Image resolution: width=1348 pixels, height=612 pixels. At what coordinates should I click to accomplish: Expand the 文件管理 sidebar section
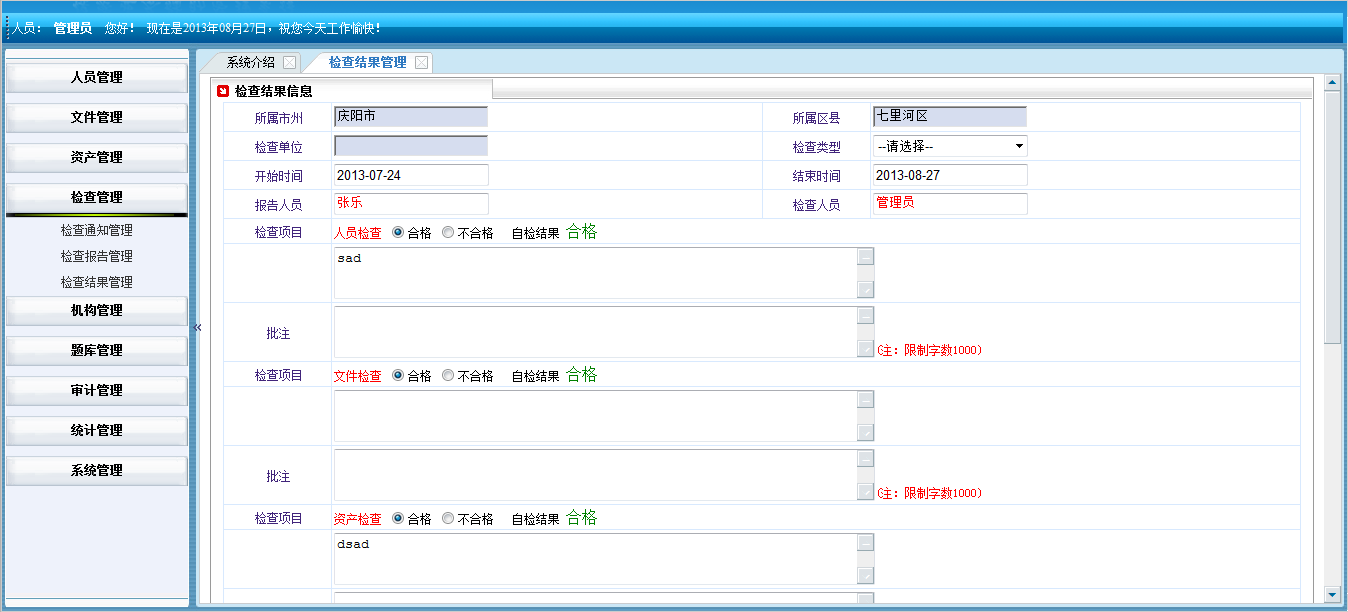tap(97, 117)
